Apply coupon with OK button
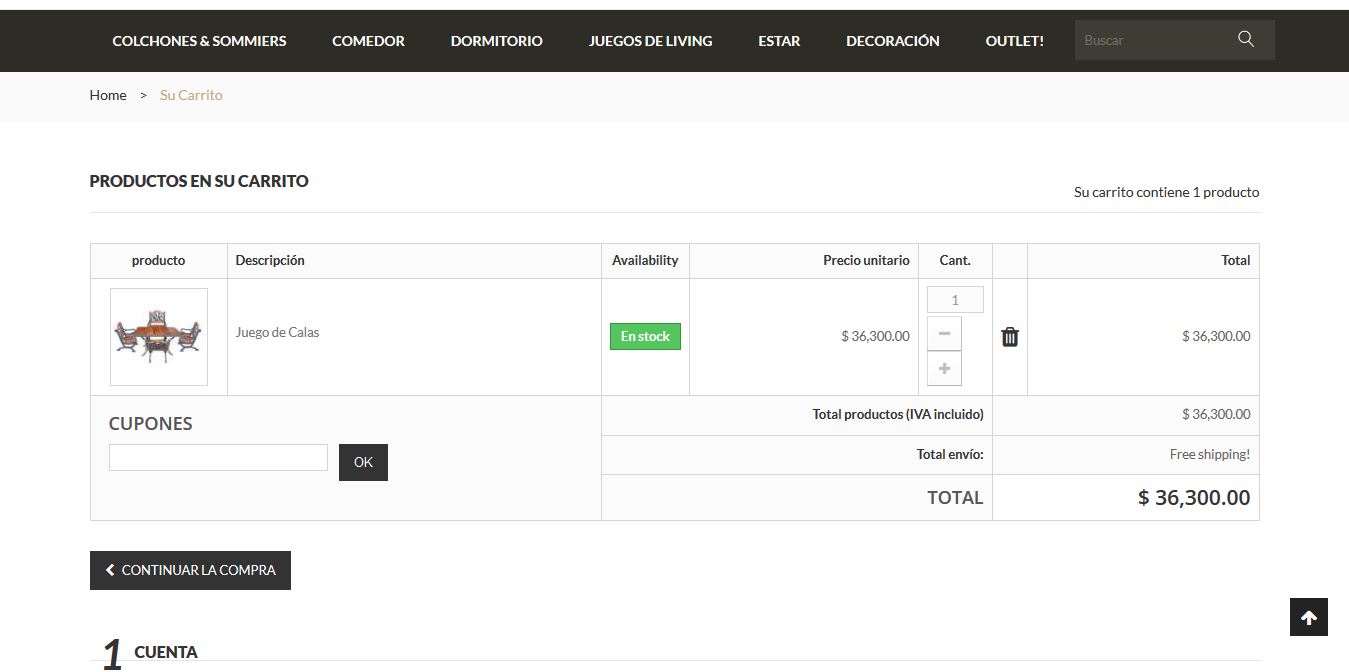 pyautogui.click(x=363, y=462)
